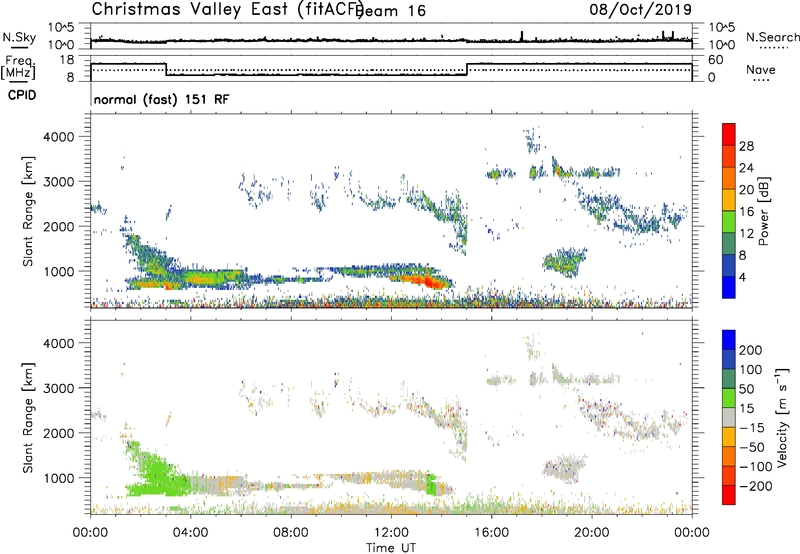Click 2000 tick in velocity panel

tap(58, 433)
